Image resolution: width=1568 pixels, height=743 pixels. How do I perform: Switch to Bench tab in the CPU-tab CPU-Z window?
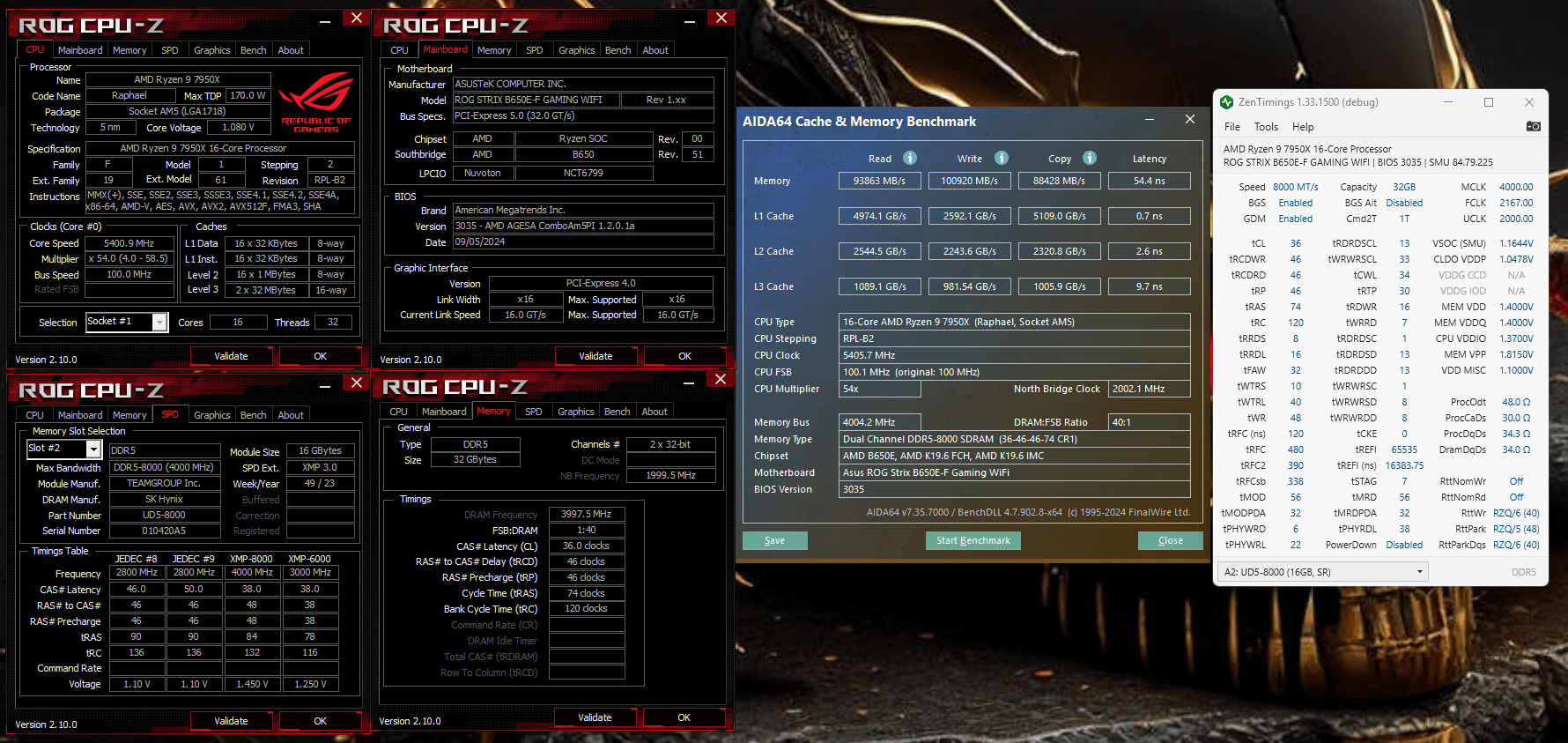pyautogui.click(x=254, y=50)
